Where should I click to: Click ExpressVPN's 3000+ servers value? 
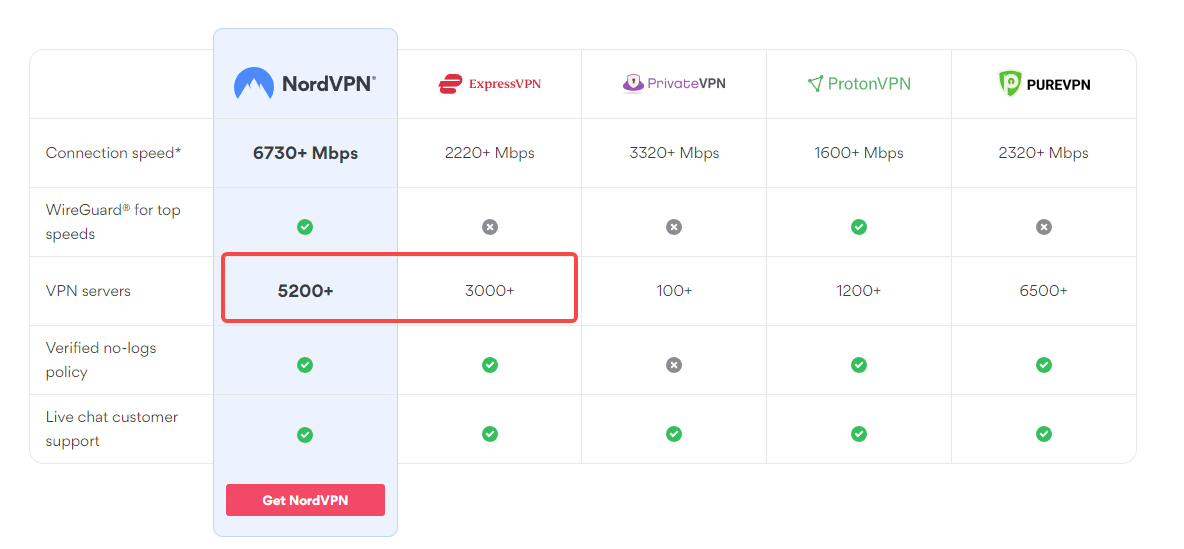click(x=490, y=291)
